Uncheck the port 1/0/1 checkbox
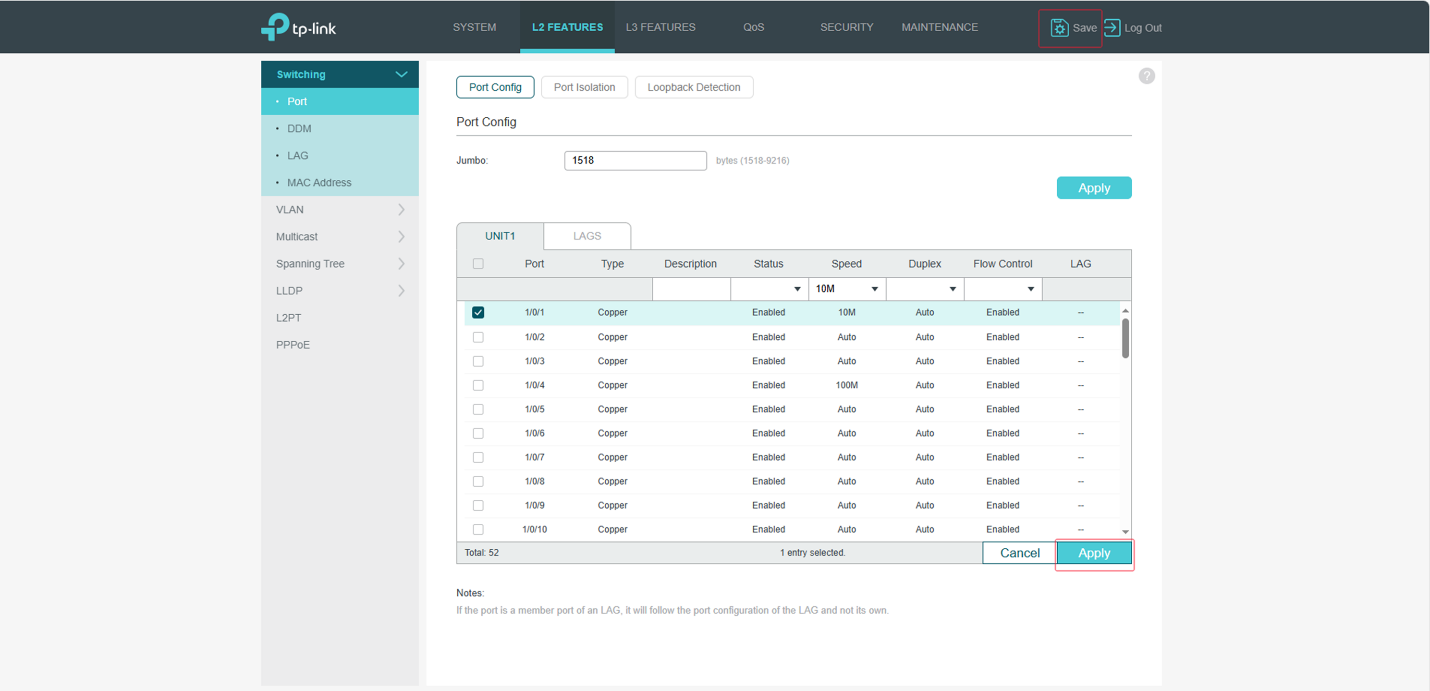Viewport: 1430px width, 691px height. point(478,313)
